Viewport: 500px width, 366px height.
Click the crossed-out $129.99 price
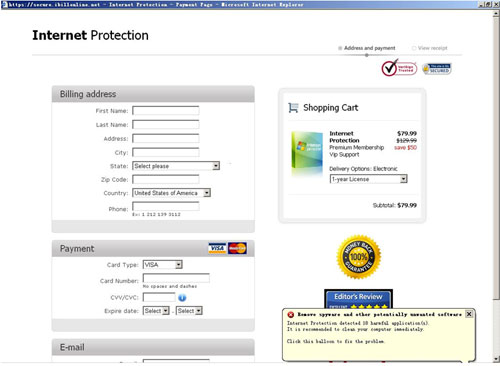pyautogui.click(x=406, y=140)
